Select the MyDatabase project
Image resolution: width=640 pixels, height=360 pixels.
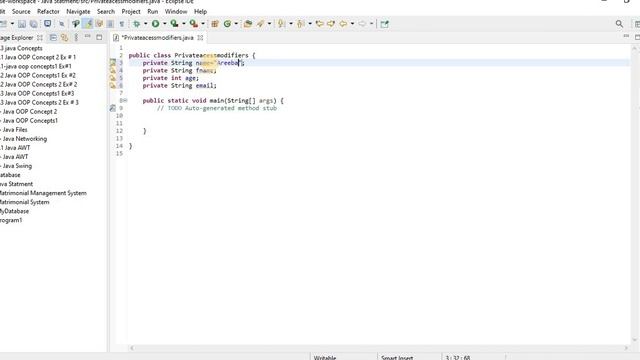(x=15, y=211)
